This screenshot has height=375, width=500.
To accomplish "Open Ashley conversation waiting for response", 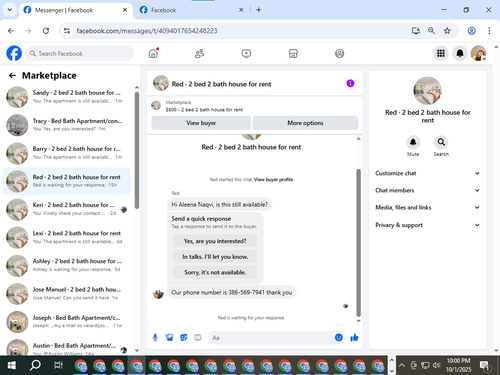I will click(67, 265).
